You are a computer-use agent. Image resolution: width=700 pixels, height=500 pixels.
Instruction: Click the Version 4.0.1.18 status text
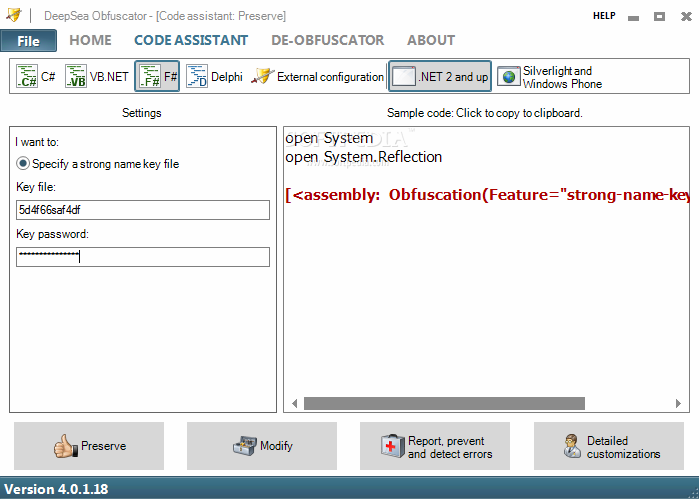[56, 489]
